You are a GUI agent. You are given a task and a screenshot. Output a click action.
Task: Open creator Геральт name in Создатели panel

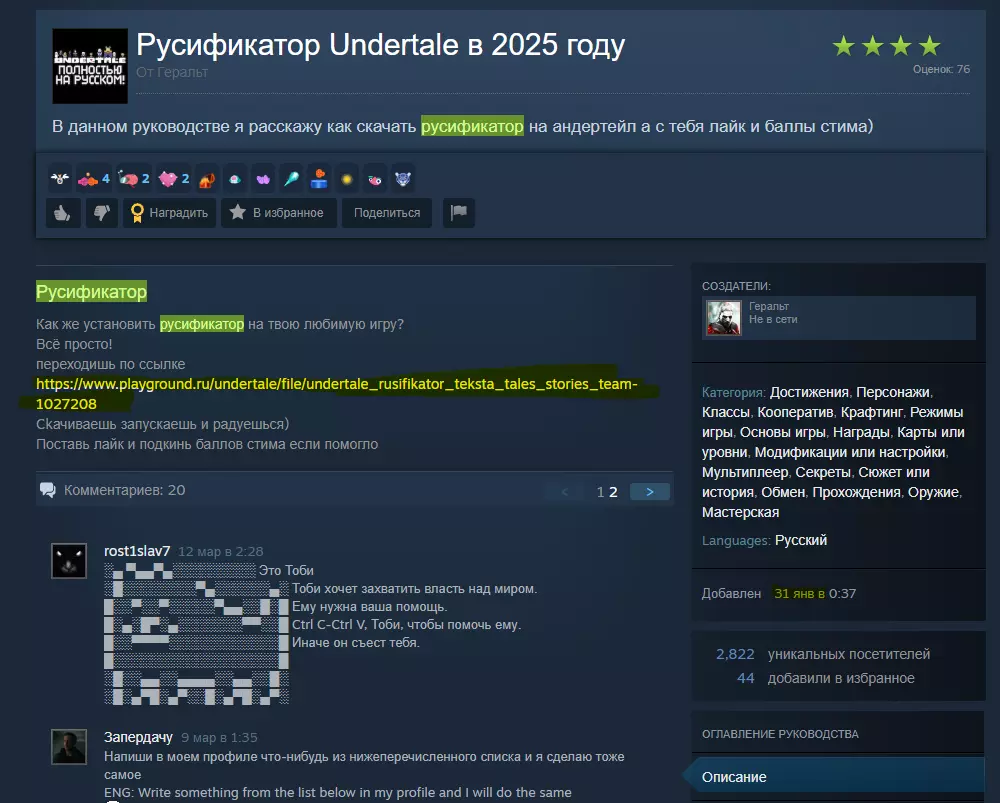click(768, 306)
